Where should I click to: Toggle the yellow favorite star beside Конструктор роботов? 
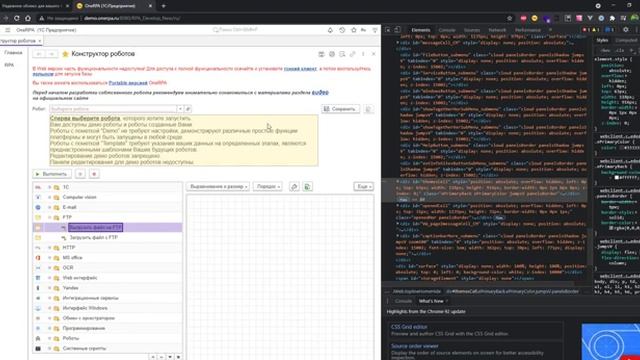pos(65,54)
